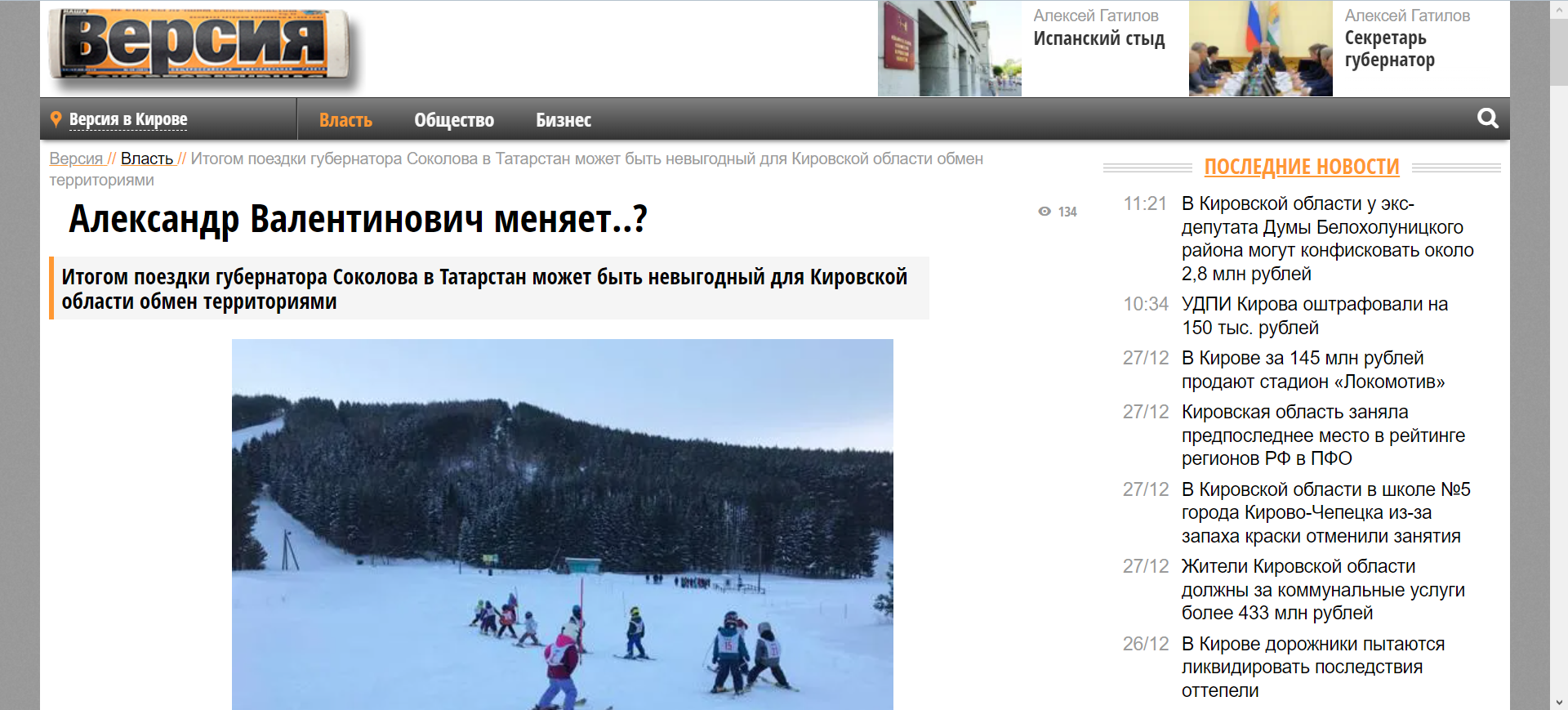Open news УДПИ Кирова оштрафовали

(x=1315, y=316)
